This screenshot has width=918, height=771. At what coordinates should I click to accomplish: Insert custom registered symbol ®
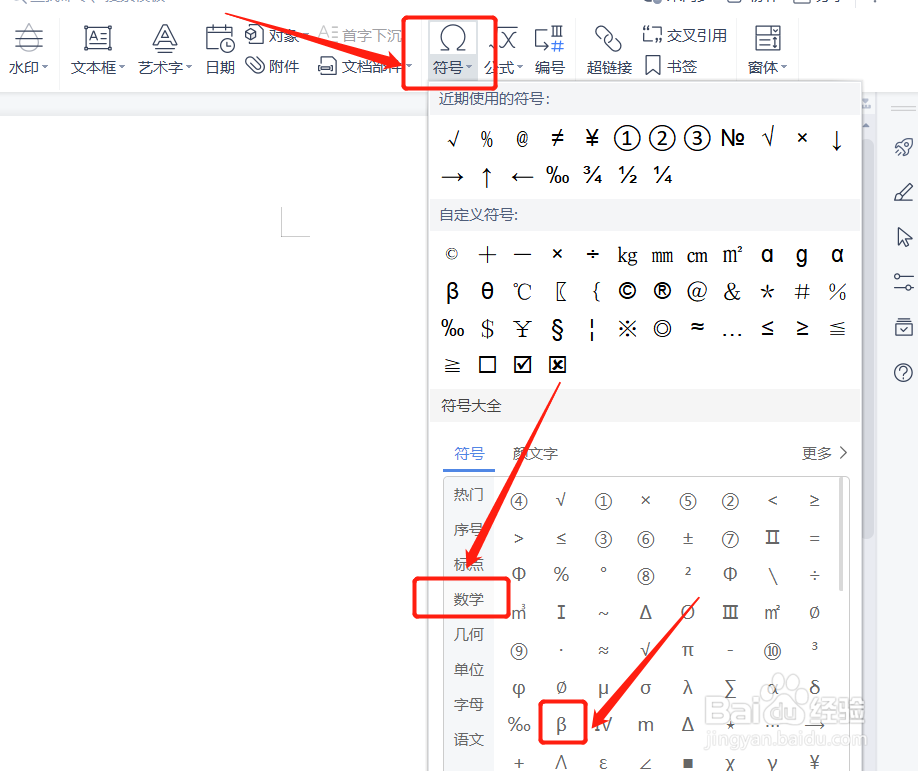click(662, 291)
